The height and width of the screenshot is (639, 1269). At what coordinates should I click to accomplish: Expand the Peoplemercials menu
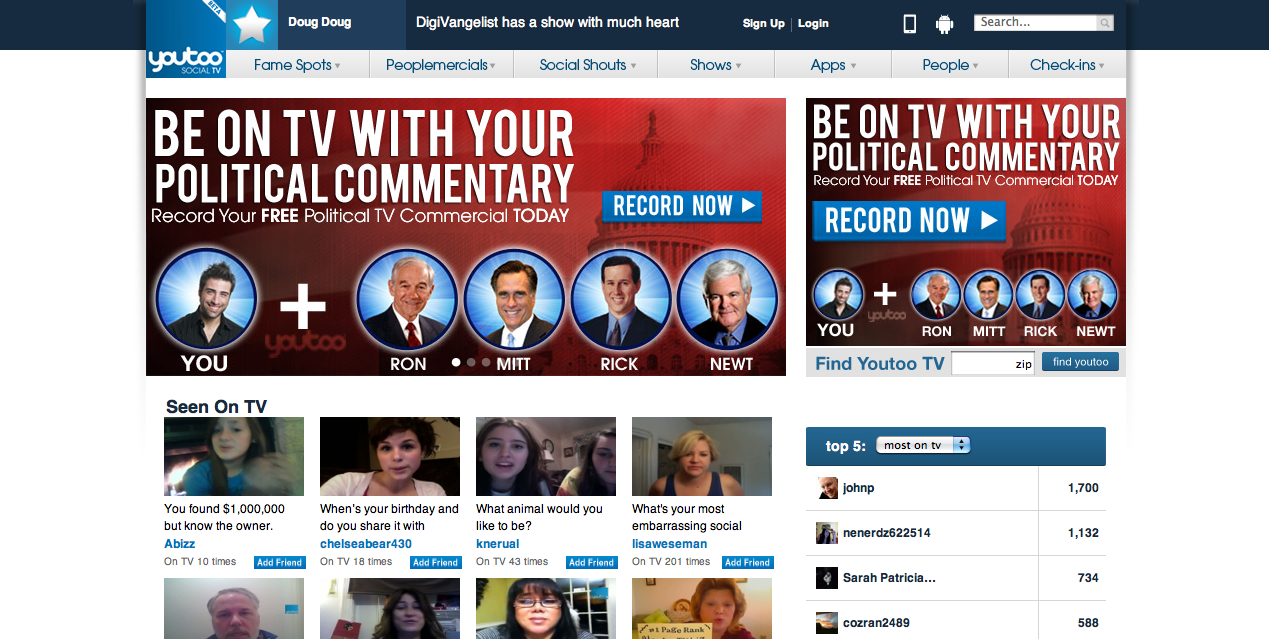[441, 65]
